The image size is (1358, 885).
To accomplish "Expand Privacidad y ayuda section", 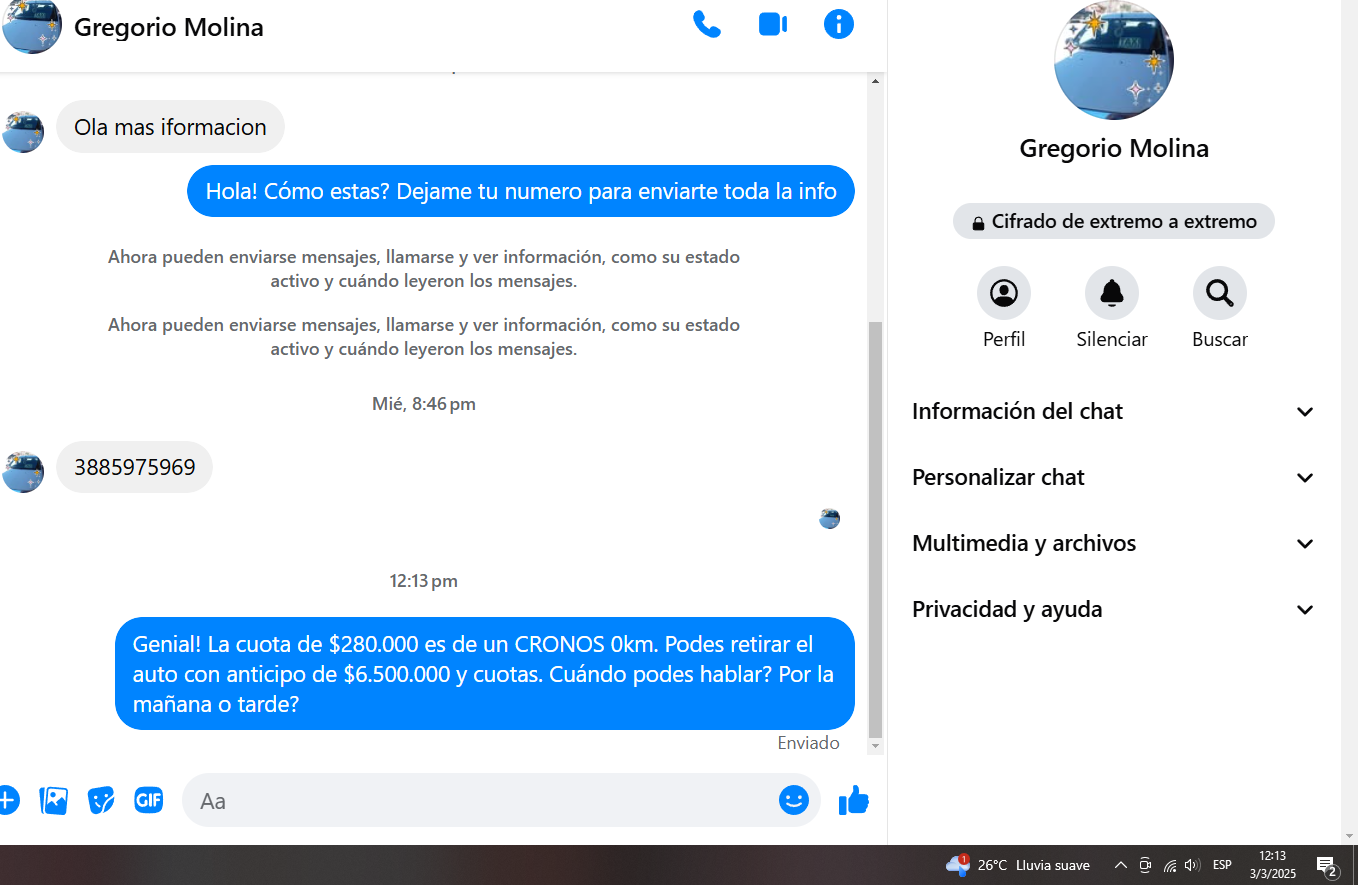I will [x=1113, y=610].
